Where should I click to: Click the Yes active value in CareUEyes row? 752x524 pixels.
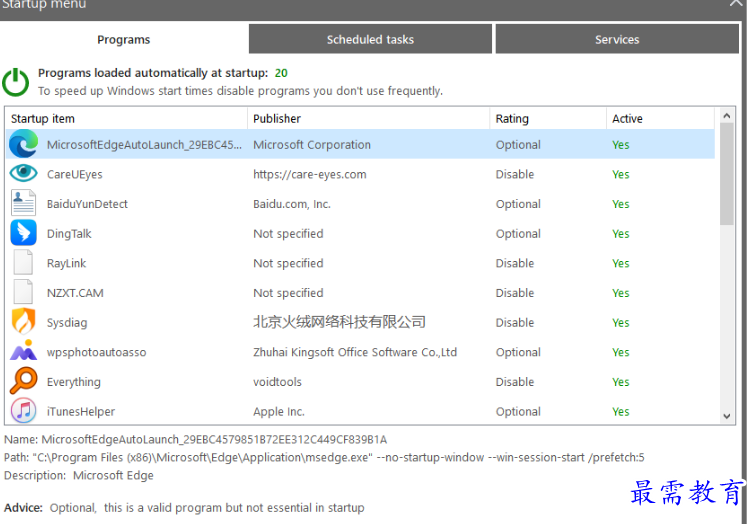tap(621, 175)
